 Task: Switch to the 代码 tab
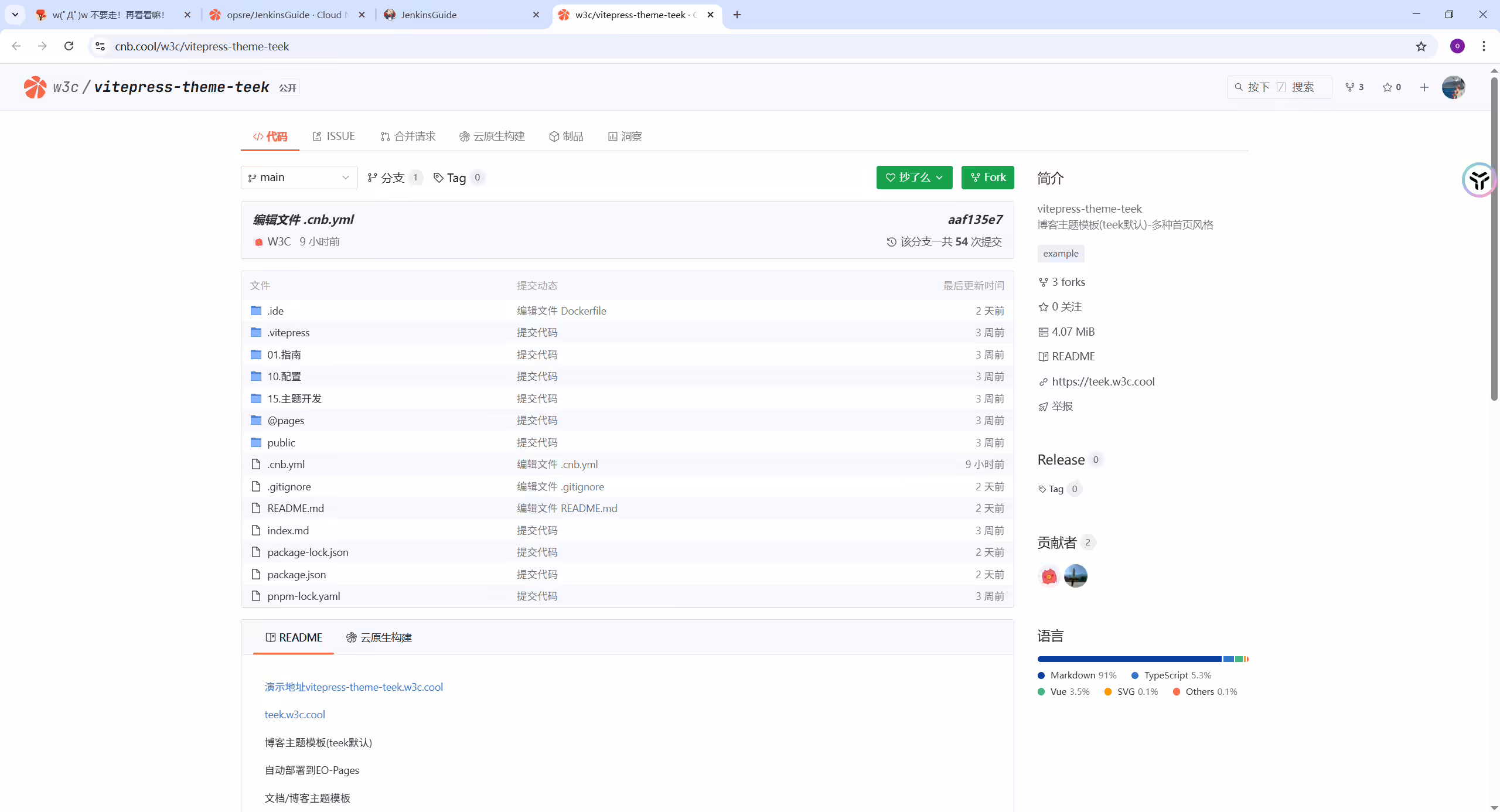pos(270,137)
